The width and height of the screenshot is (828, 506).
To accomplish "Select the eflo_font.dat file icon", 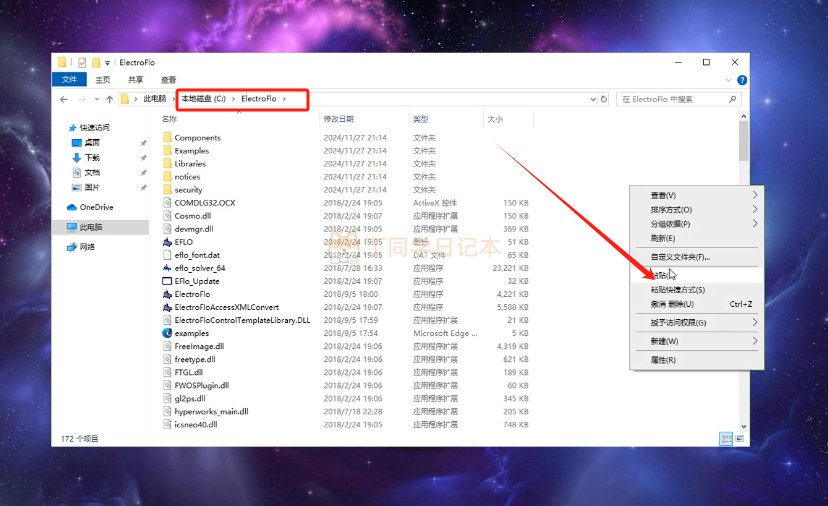I will tap(167, 255).
